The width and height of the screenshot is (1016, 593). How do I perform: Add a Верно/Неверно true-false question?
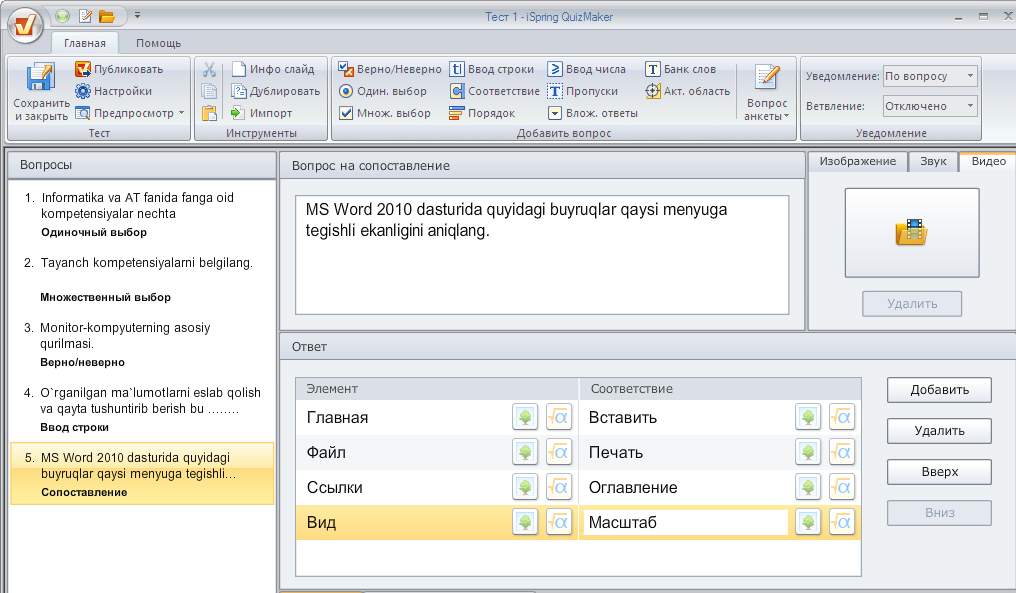[x=389, y=69]
